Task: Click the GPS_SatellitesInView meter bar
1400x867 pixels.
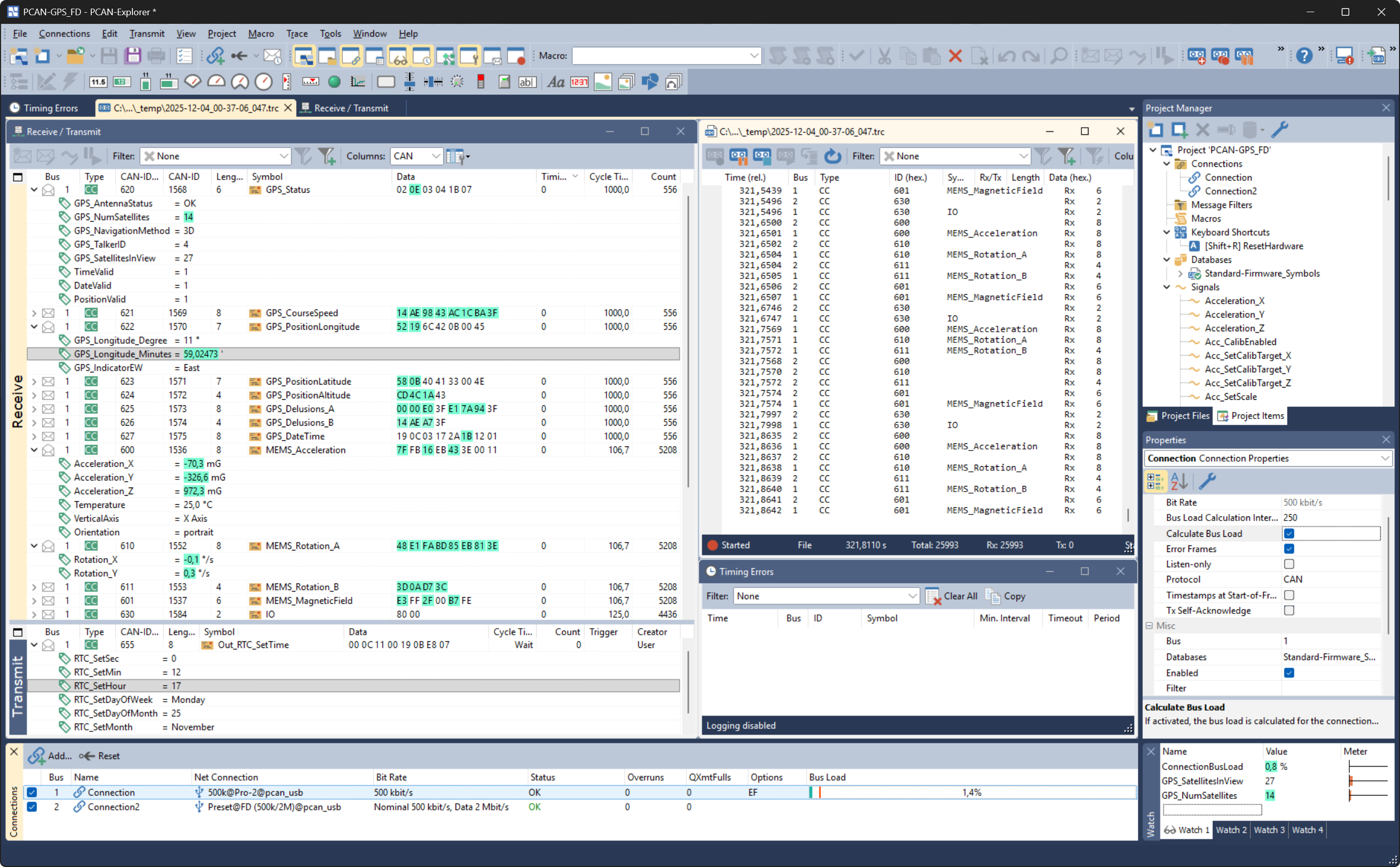Action: tap(1368, 781)
